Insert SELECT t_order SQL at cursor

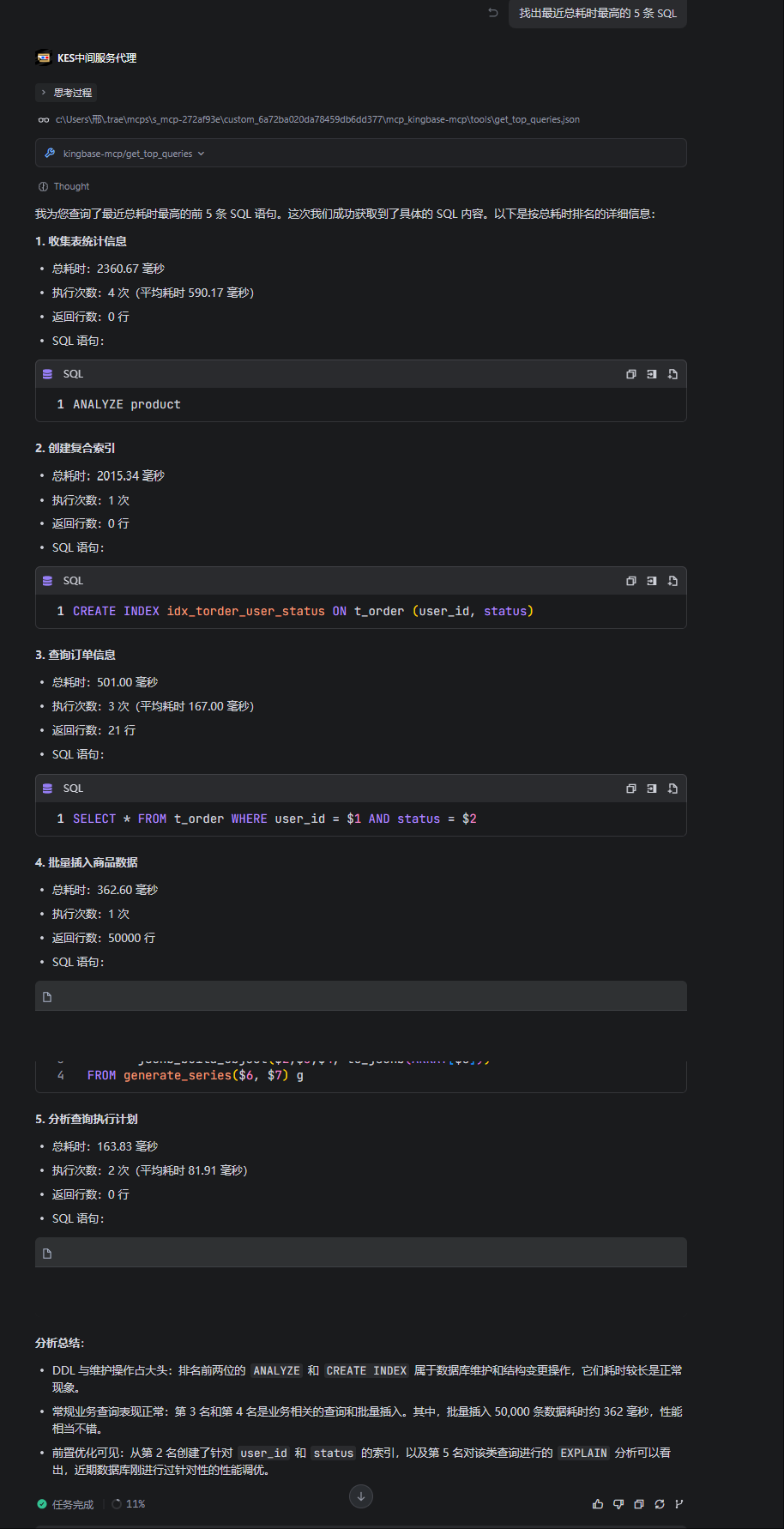[652, 789]
